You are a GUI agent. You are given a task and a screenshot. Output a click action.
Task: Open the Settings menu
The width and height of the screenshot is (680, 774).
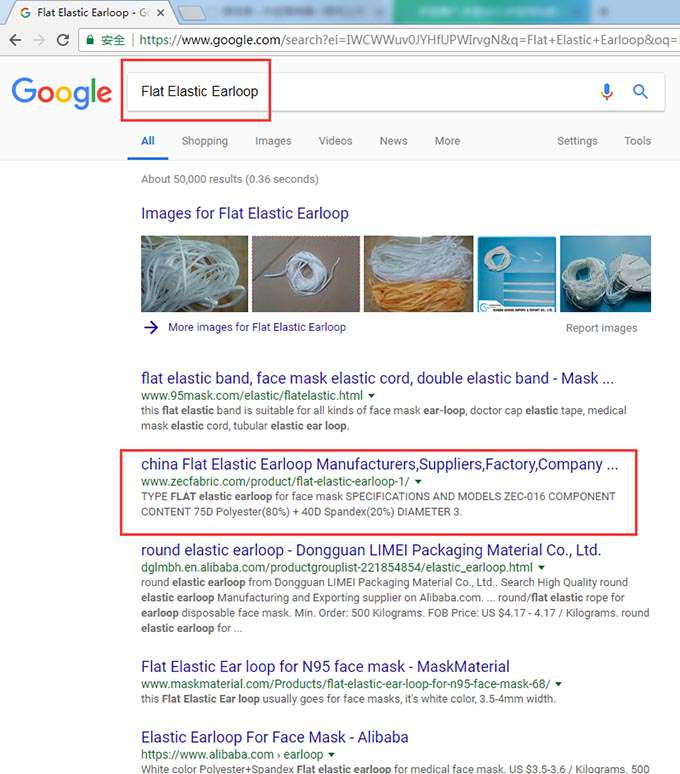(x=577, y=141)
